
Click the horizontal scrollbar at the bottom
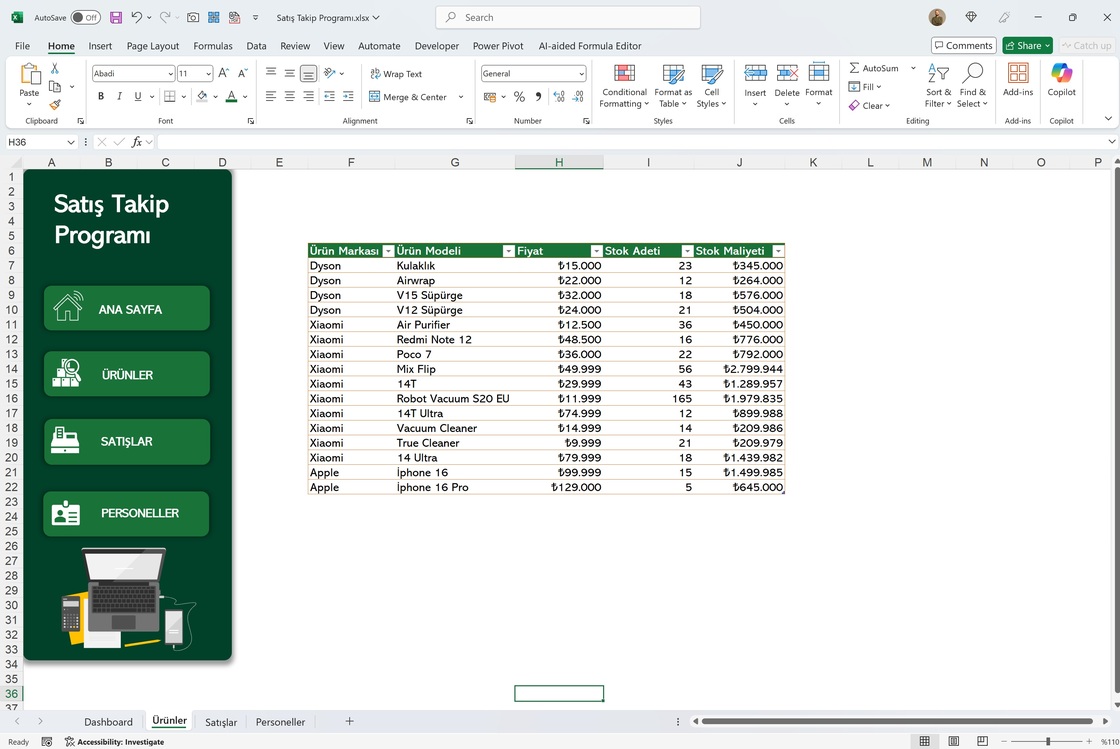(x=897, y=721)
